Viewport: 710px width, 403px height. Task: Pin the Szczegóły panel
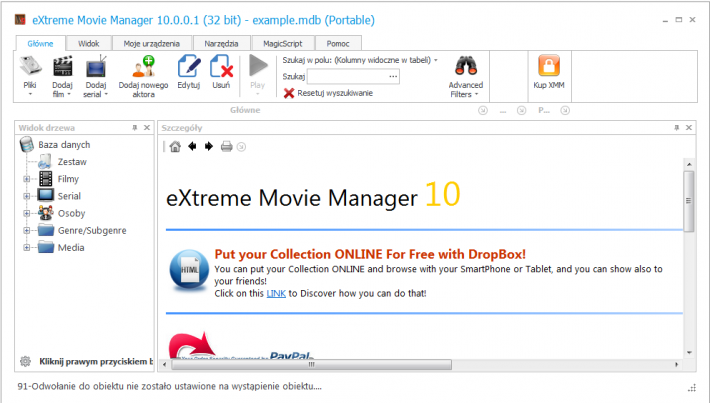pyautogui.click(x=676, y=128)
